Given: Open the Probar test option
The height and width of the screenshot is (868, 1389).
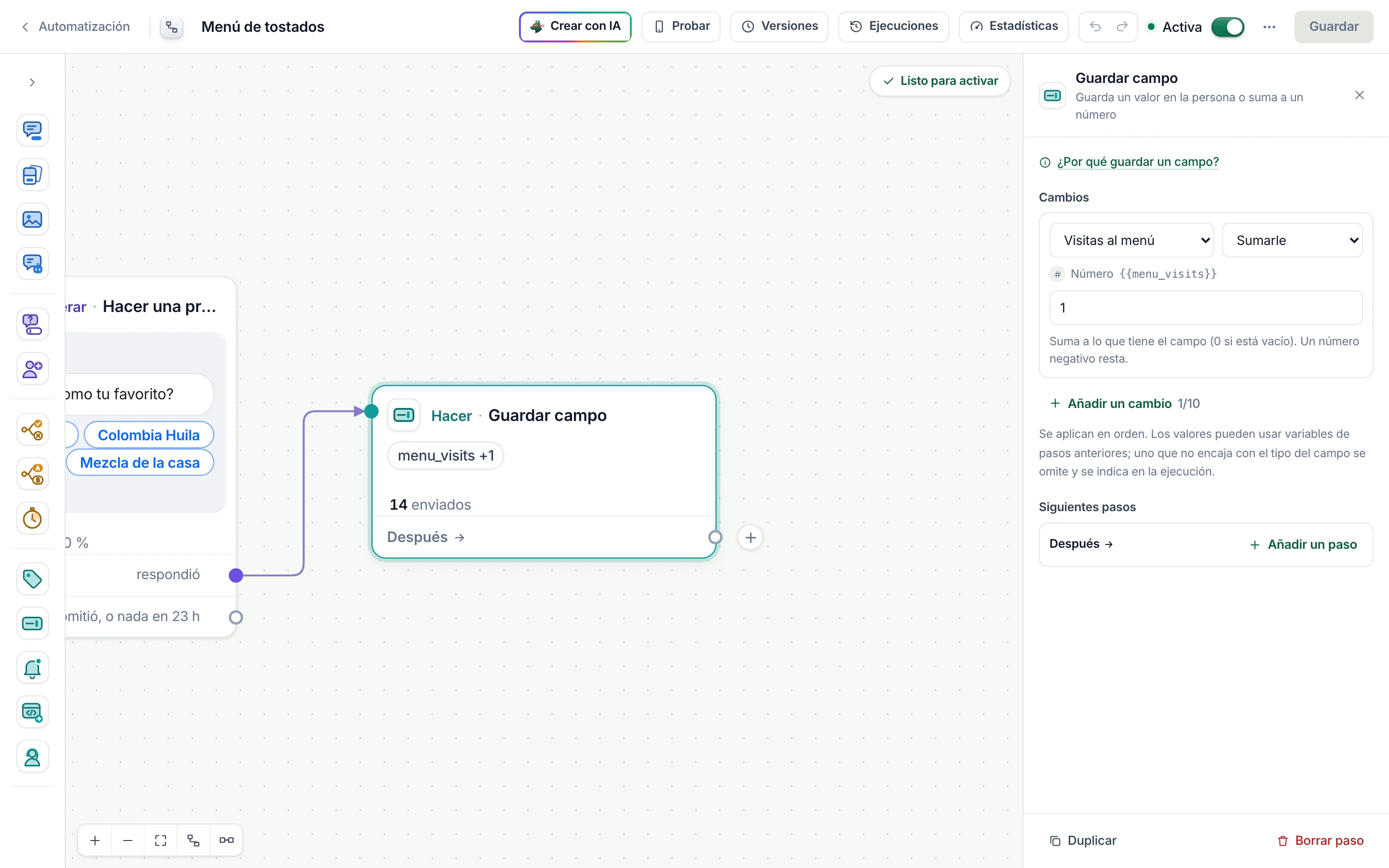Looking at the screenshot, I should coord(681,27).
